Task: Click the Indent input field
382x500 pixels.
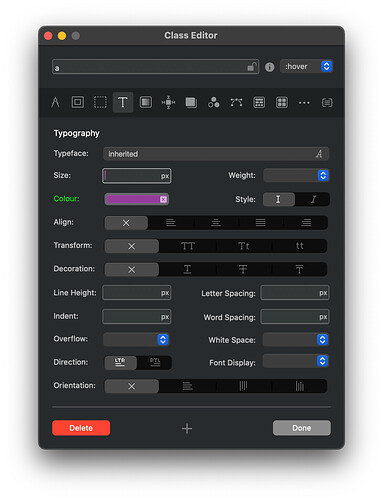Action: (137, 317)
